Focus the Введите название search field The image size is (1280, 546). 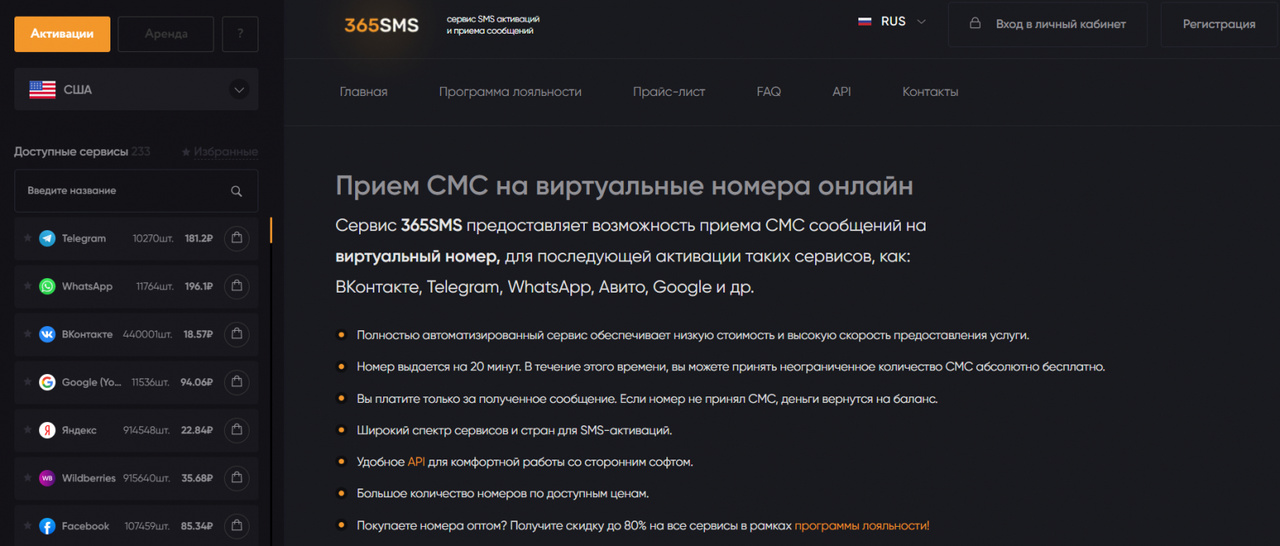click(136, 191)
